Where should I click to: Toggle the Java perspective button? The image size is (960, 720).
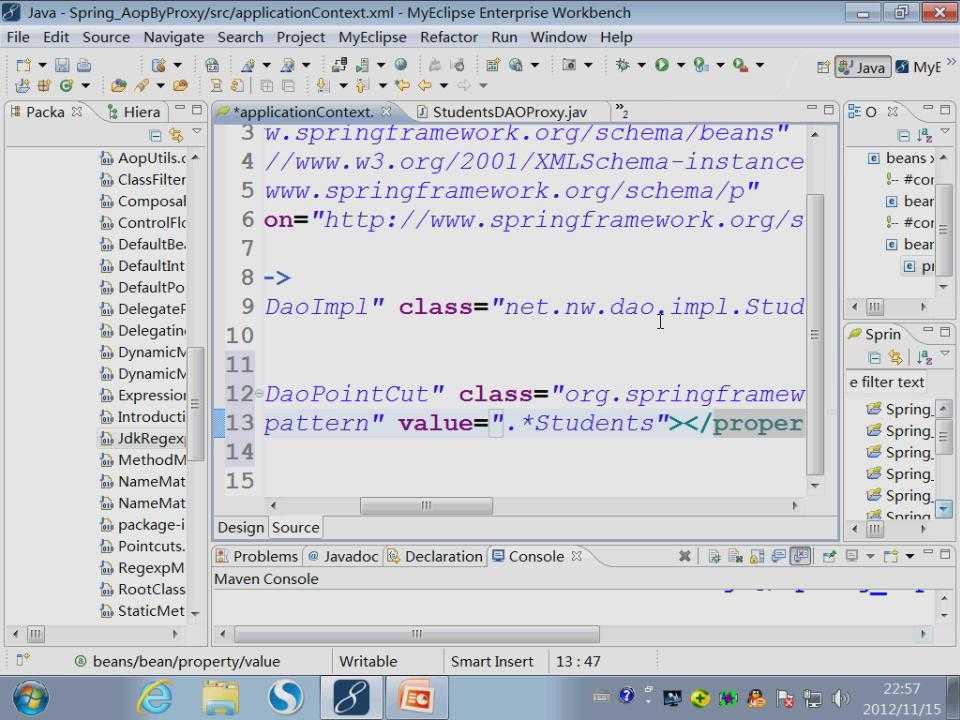pyautogui.click(x=862, y=67)
